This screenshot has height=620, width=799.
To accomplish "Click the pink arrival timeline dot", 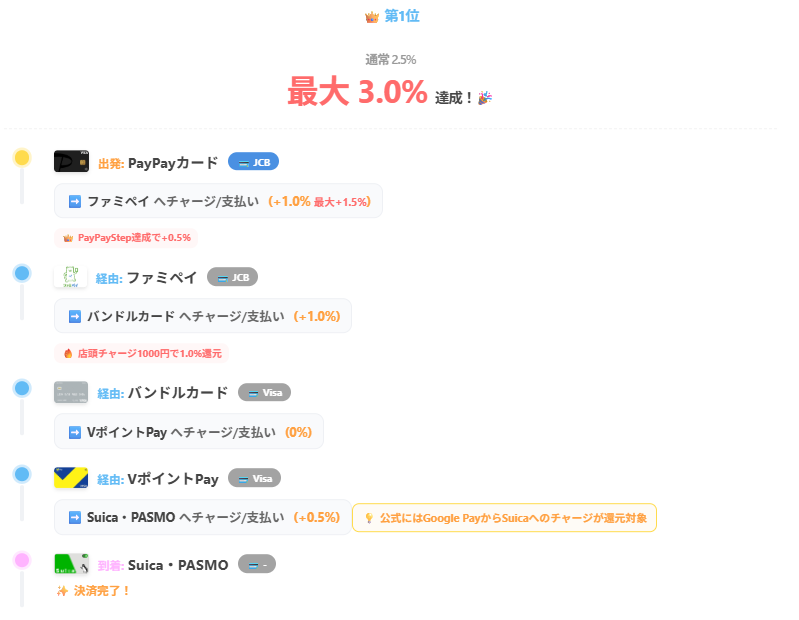I will 22,560.
